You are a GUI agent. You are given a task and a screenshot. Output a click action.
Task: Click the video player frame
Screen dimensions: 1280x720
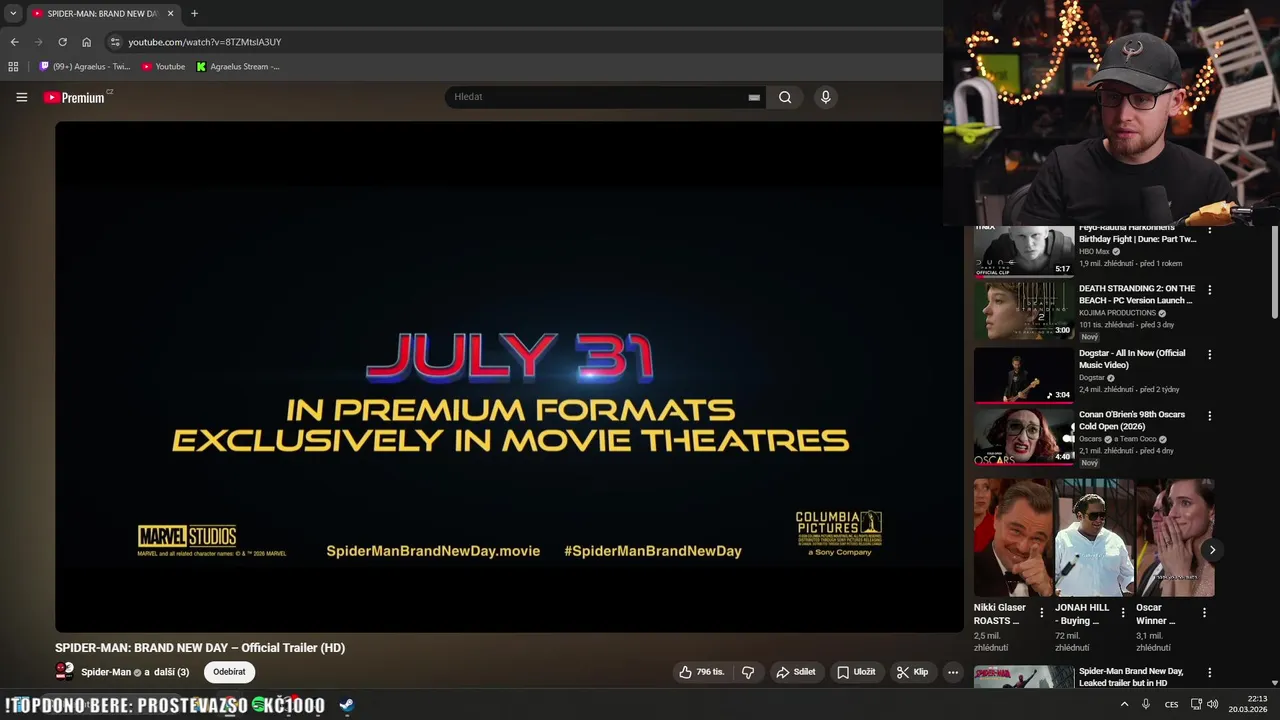509,376
